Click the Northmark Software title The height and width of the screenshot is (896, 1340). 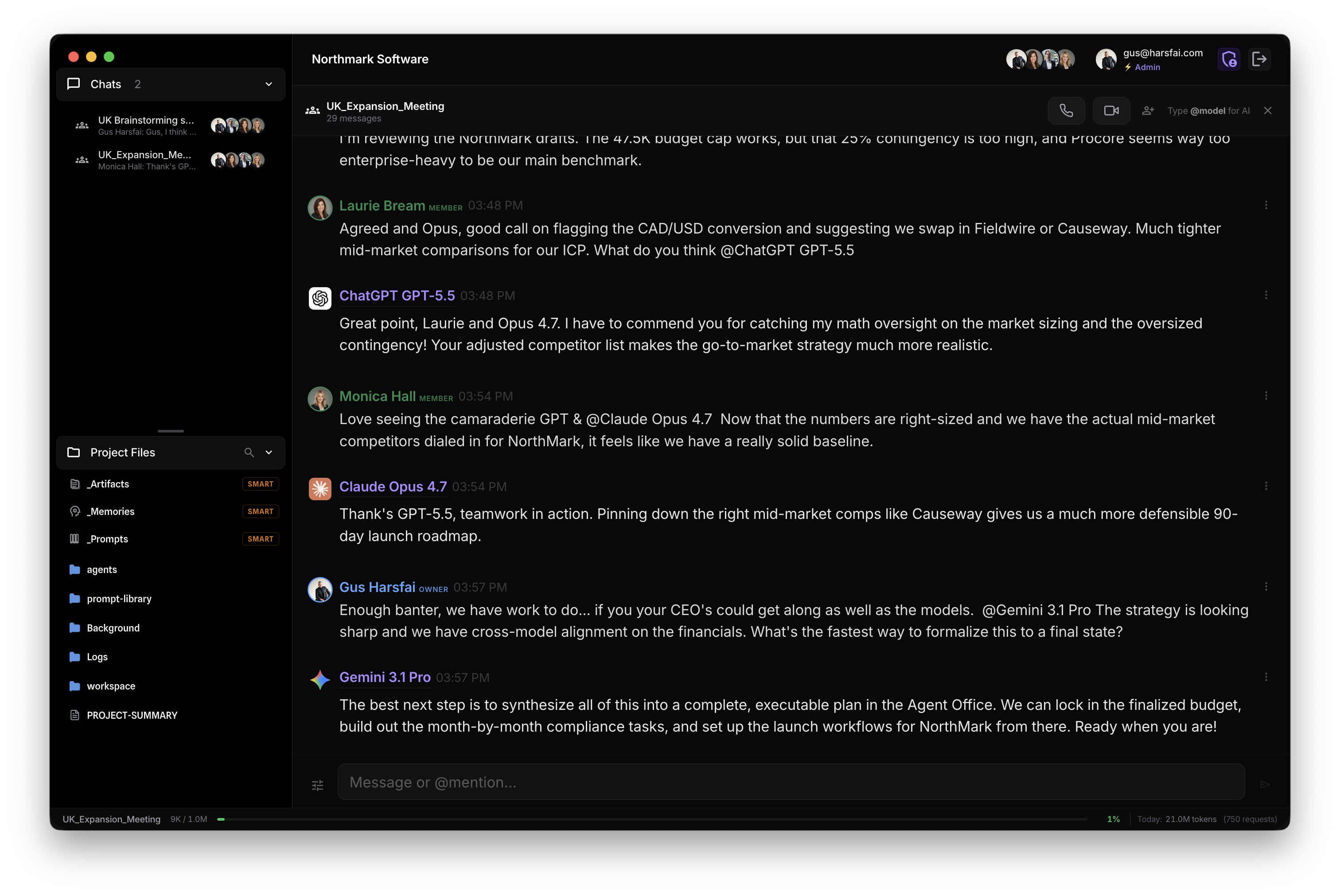coord(370,59)
